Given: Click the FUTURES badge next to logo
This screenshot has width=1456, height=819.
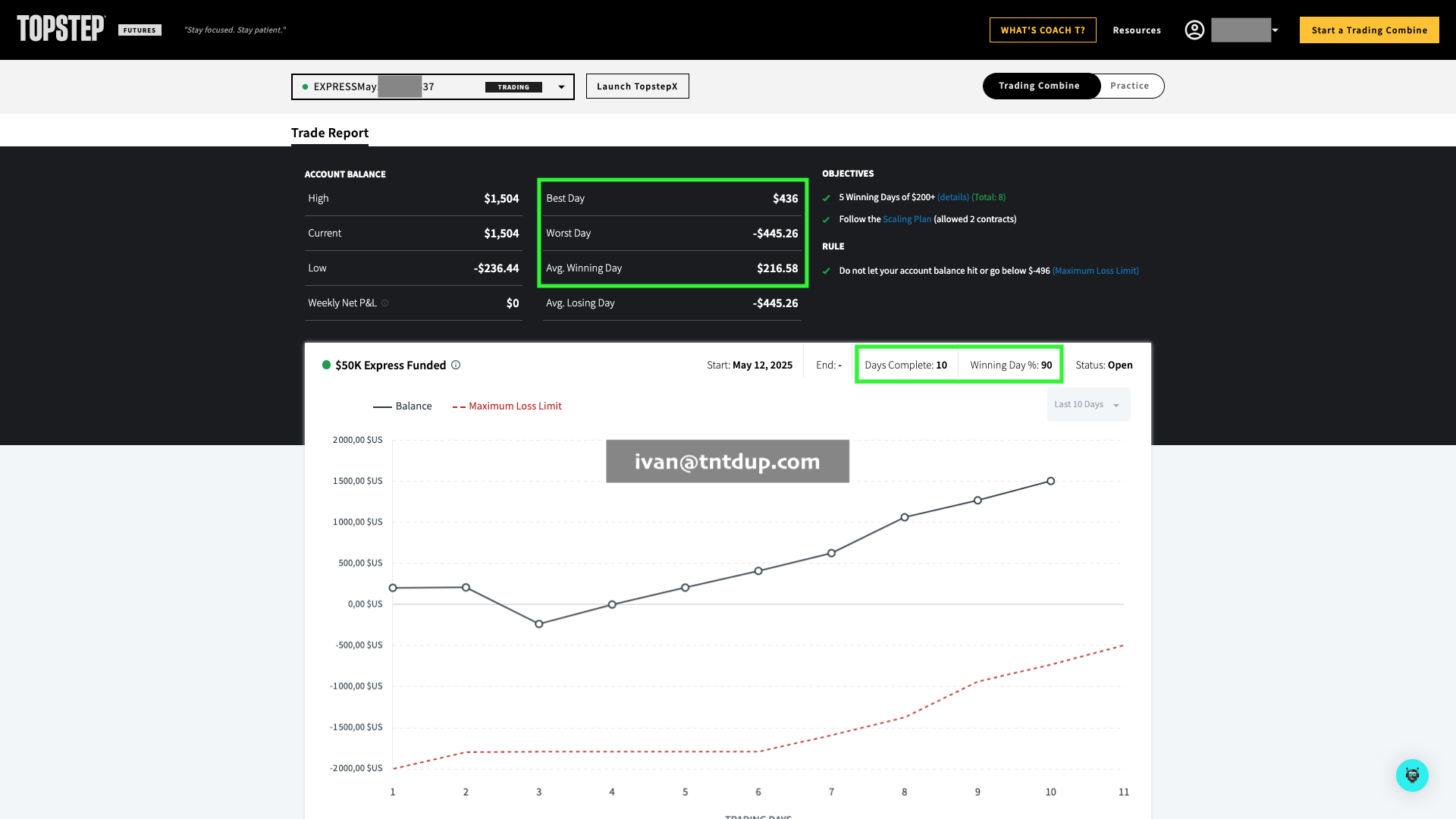Looking at the screenshot, I should pos(140,30).
